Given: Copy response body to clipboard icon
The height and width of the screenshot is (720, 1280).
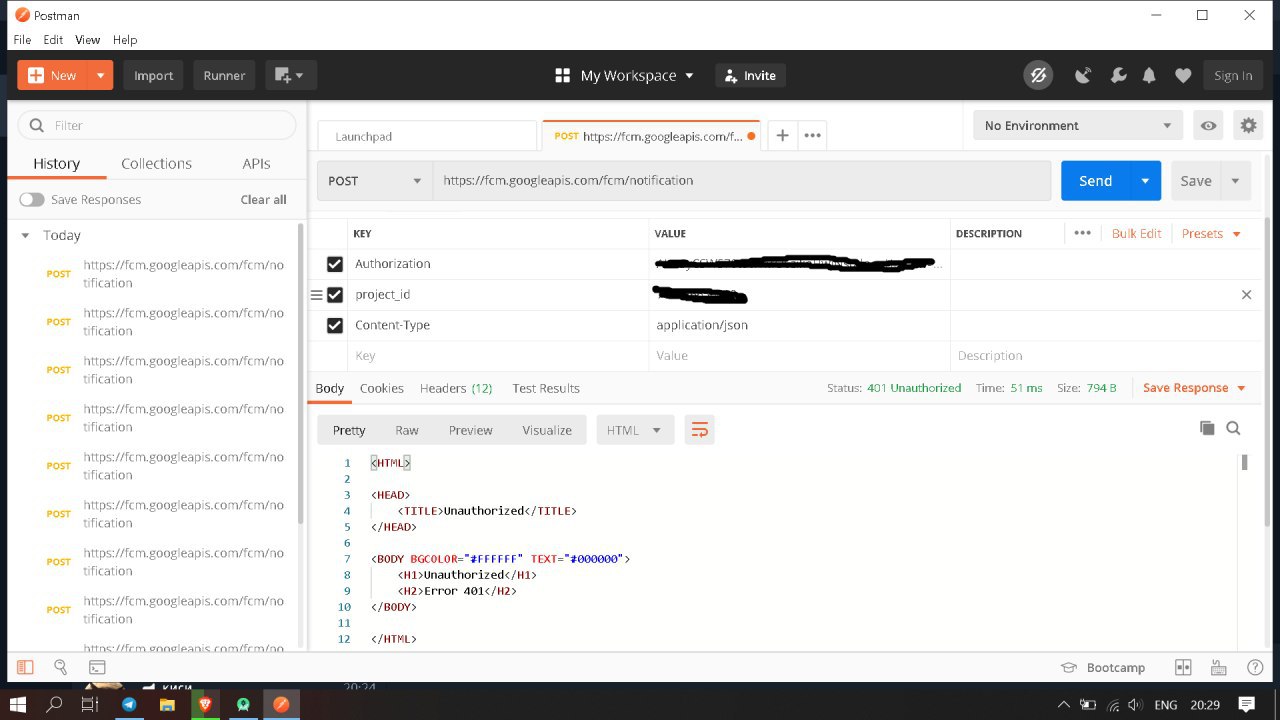Looking at the screenshot, I should point(1207,428).
